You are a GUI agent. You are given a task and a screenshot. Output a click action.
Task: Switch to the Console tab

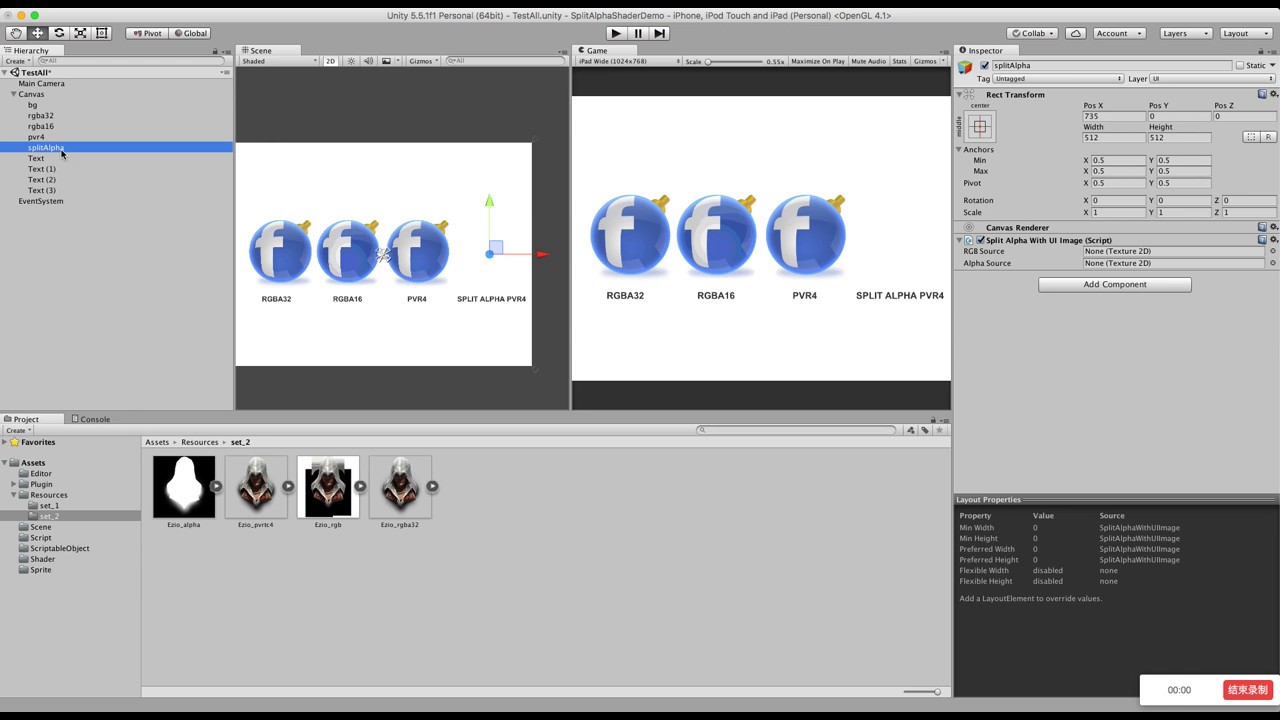pos(95,419)
